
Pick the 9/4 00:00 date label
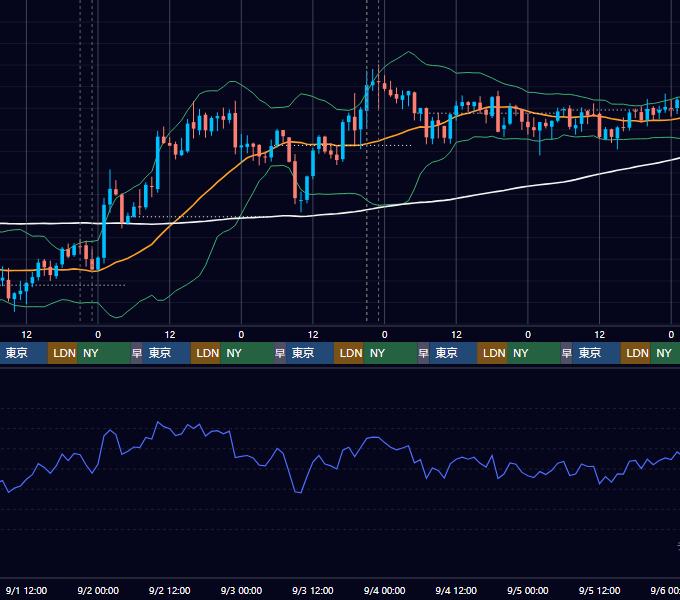coord(384,590)
